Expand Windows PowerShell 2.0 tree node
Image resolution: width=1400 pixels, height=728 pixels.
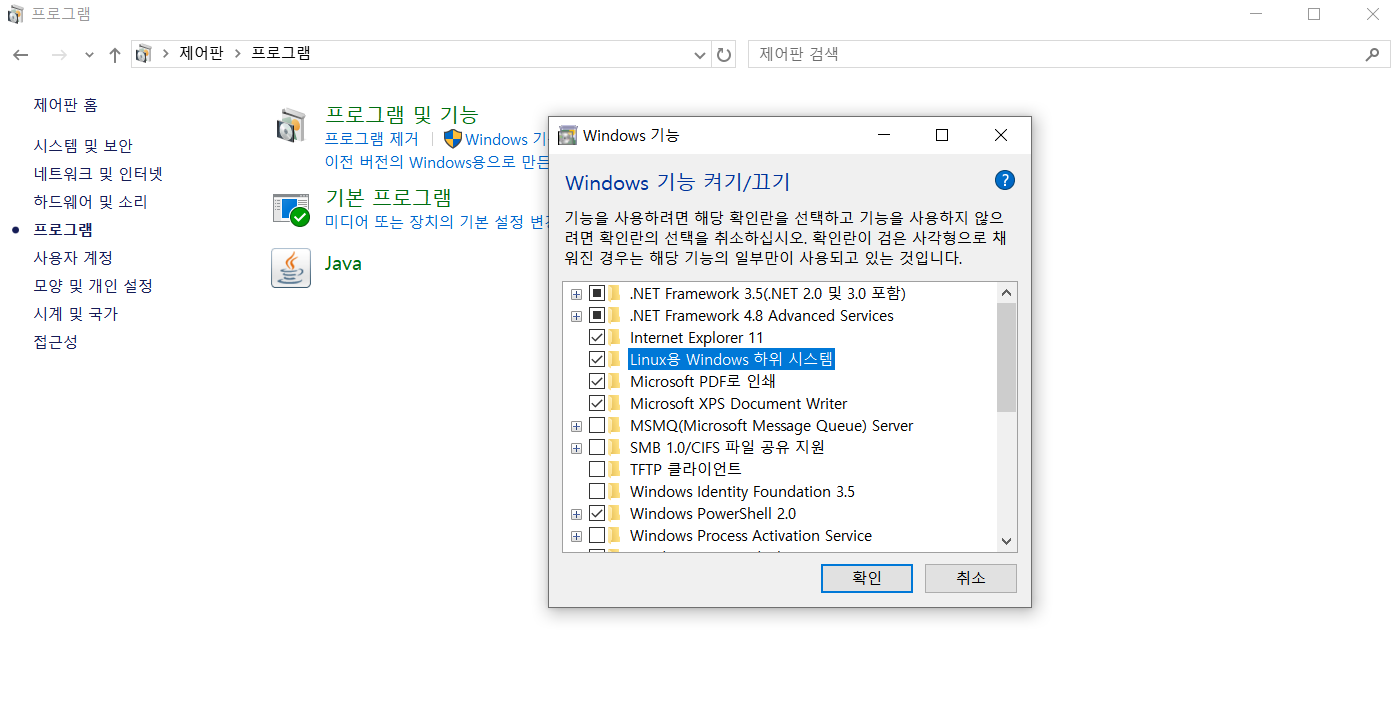click(x=576, y=514)
